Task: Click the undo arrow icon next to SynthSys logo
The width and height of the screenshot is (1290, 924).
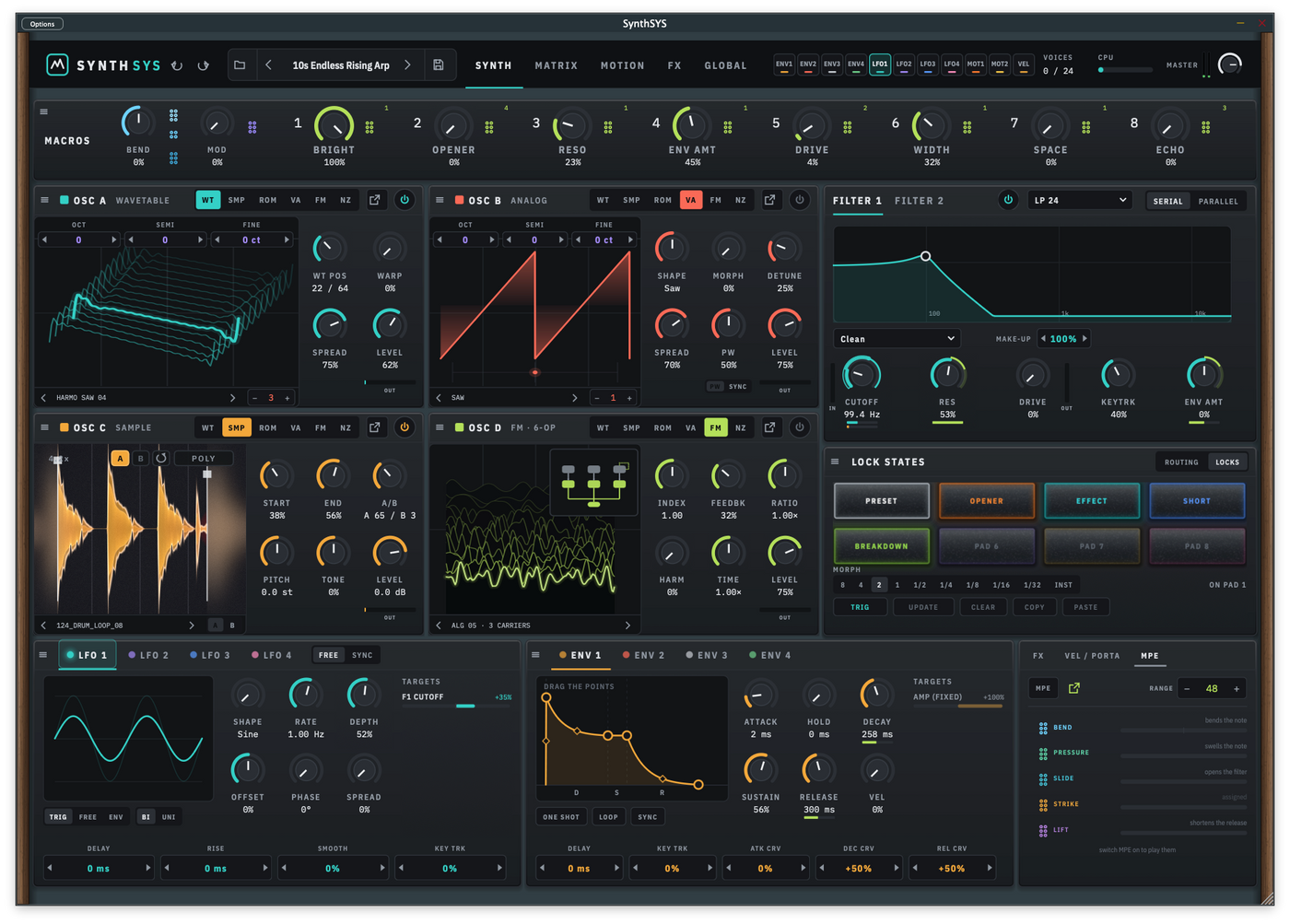Action: tap(177, 65)
